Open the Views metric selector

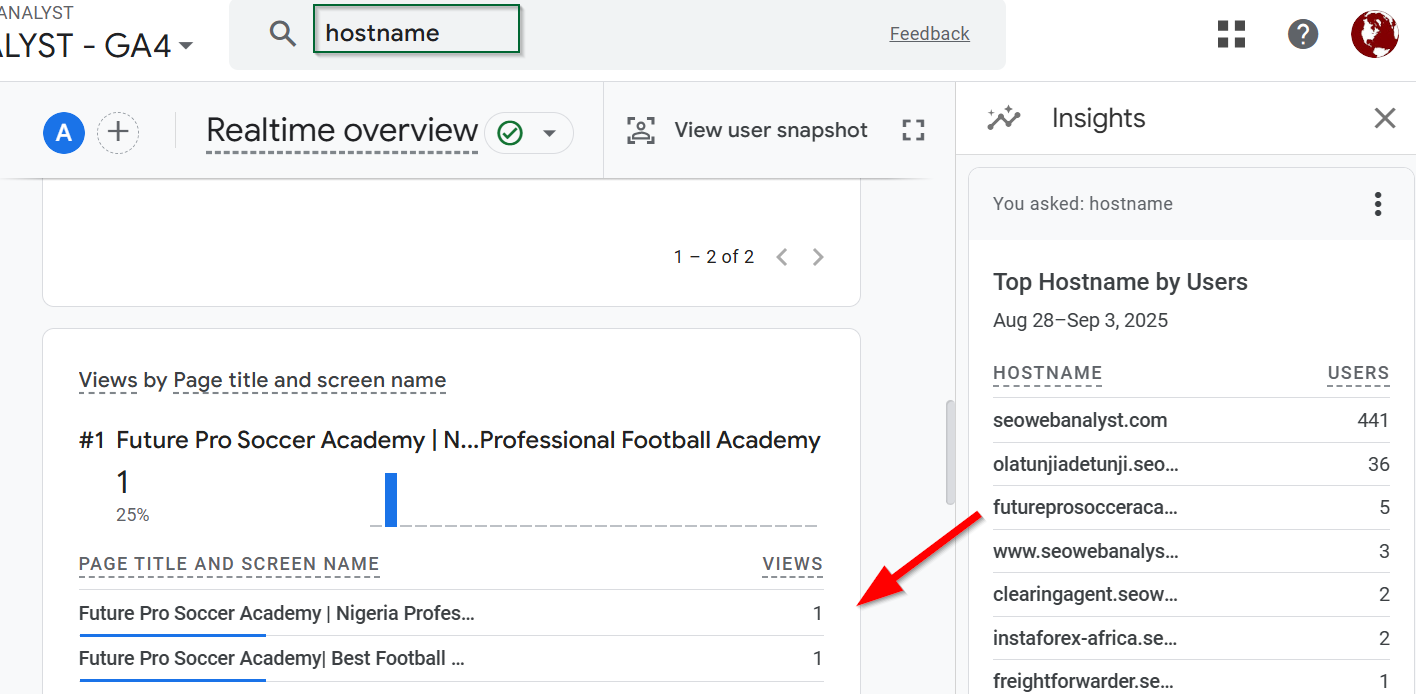tap(108, 380)
